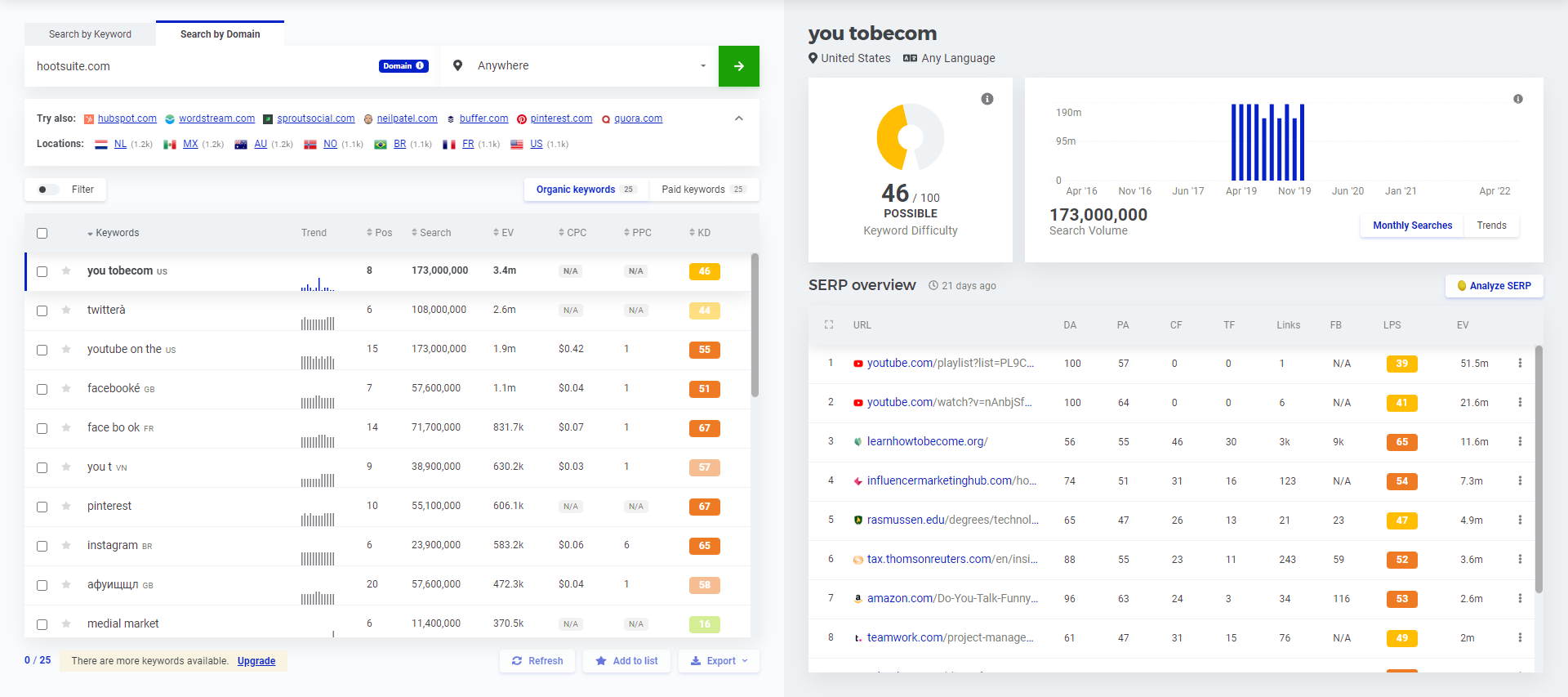The image size is (1568, 697).
Task: Check the 'twitterà' row checkbox
Action: pos(42,311)
